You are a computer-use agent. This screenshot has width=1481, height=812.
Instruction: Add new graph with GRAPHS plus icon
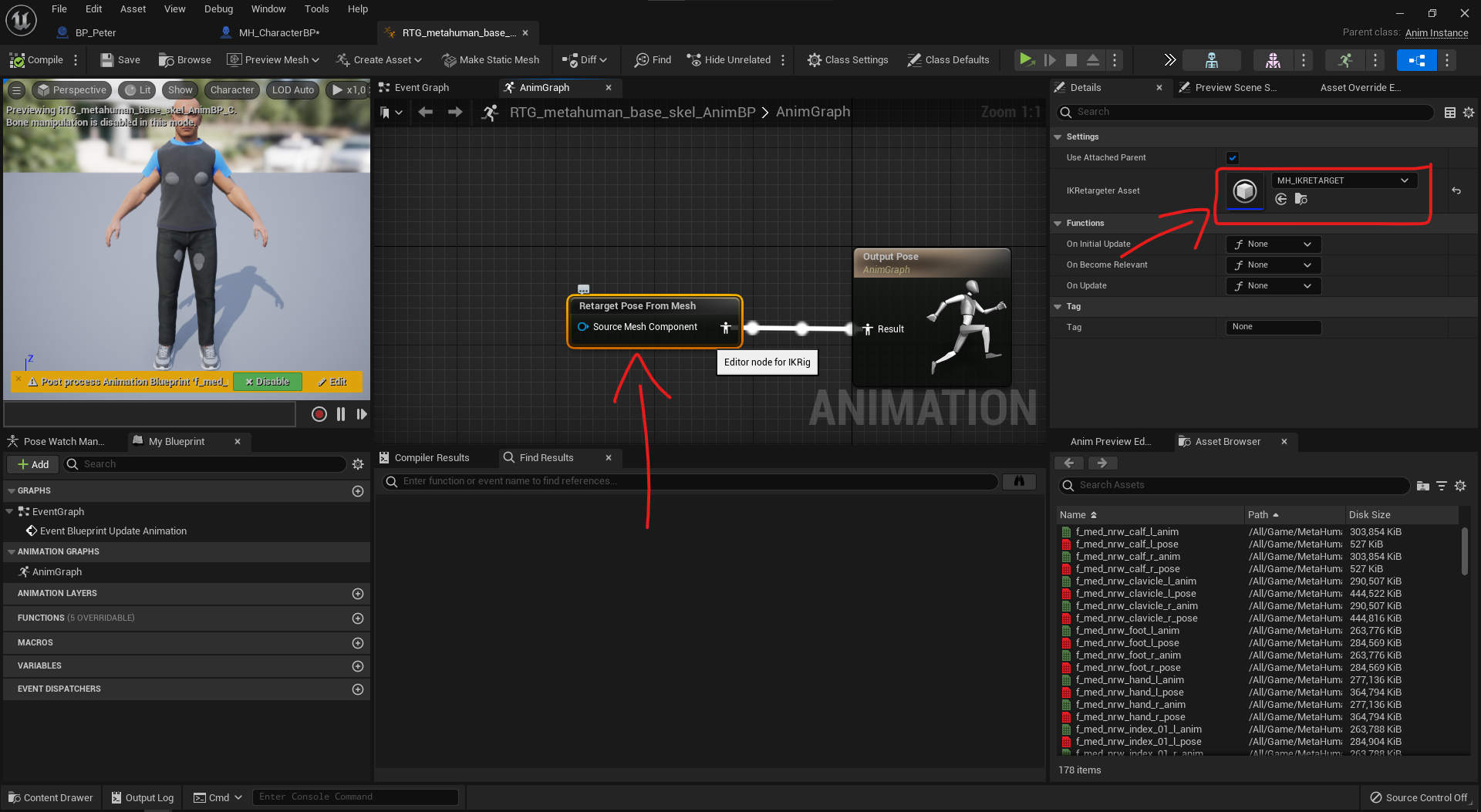(358, 491)
